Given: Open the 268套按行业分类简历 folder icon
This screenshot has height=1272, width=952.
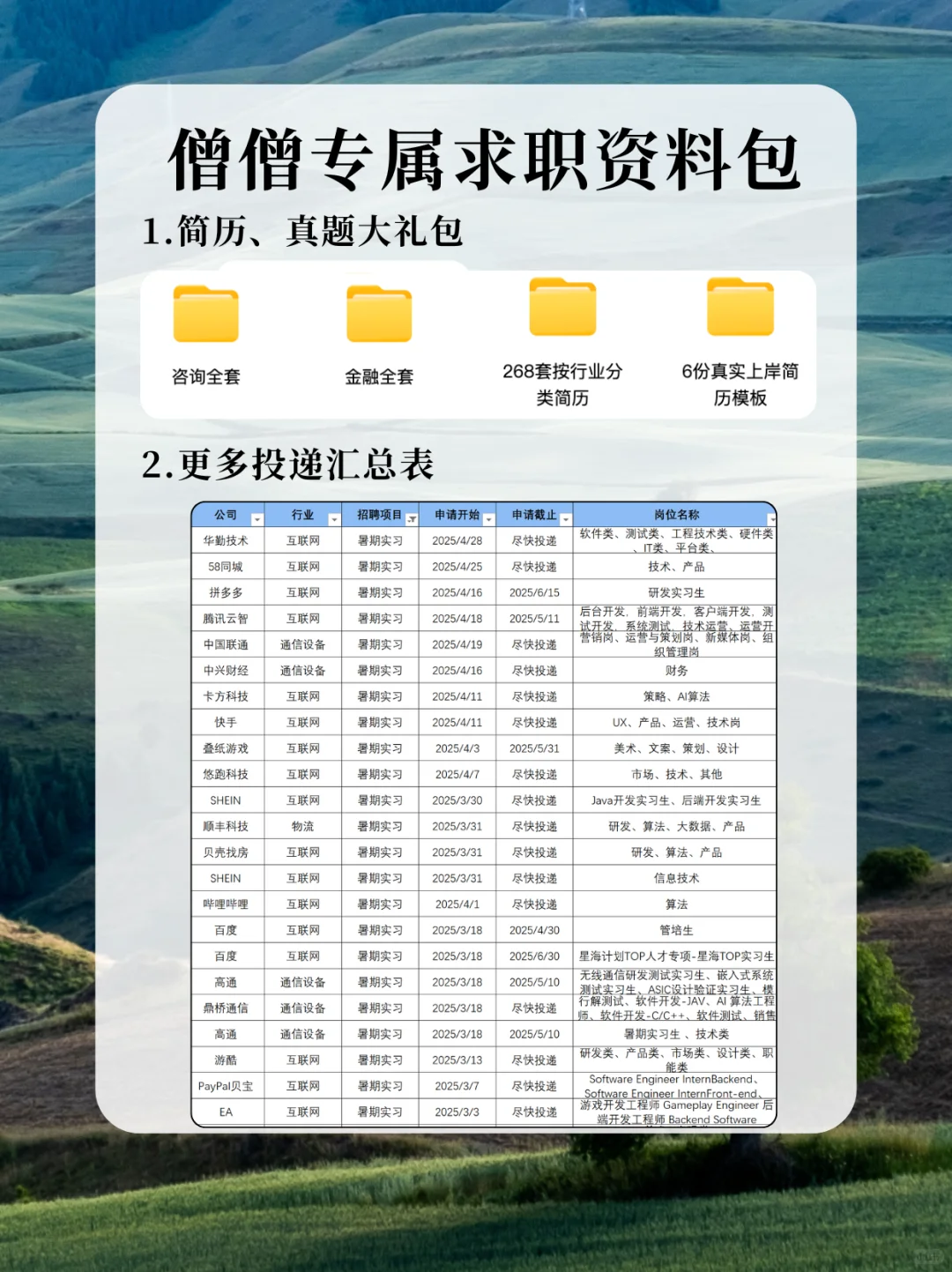Looking at the screenshot, I should pyautogui.click(x=562, y=307).
